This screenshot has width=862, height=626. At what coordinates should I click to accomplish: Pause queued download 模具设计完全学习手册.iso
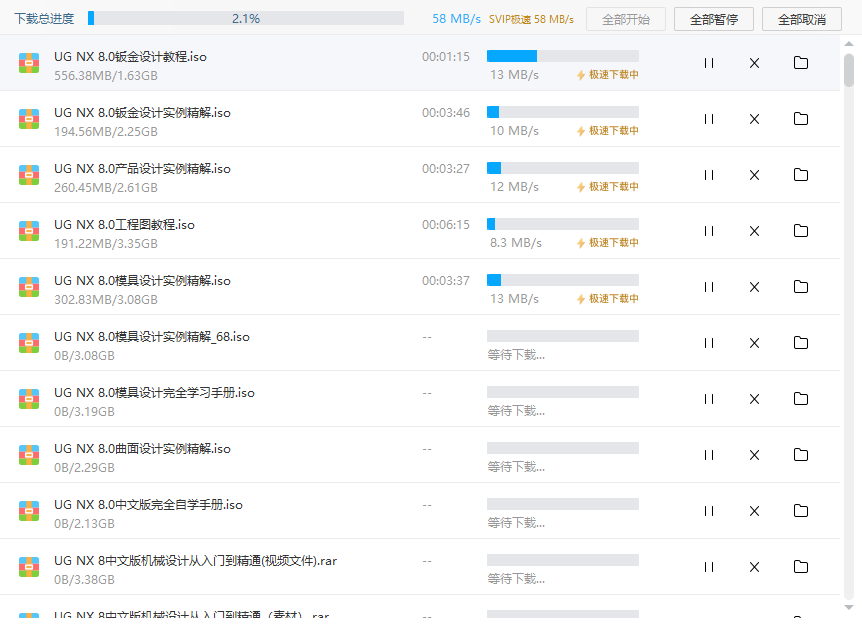click(709, 400)
